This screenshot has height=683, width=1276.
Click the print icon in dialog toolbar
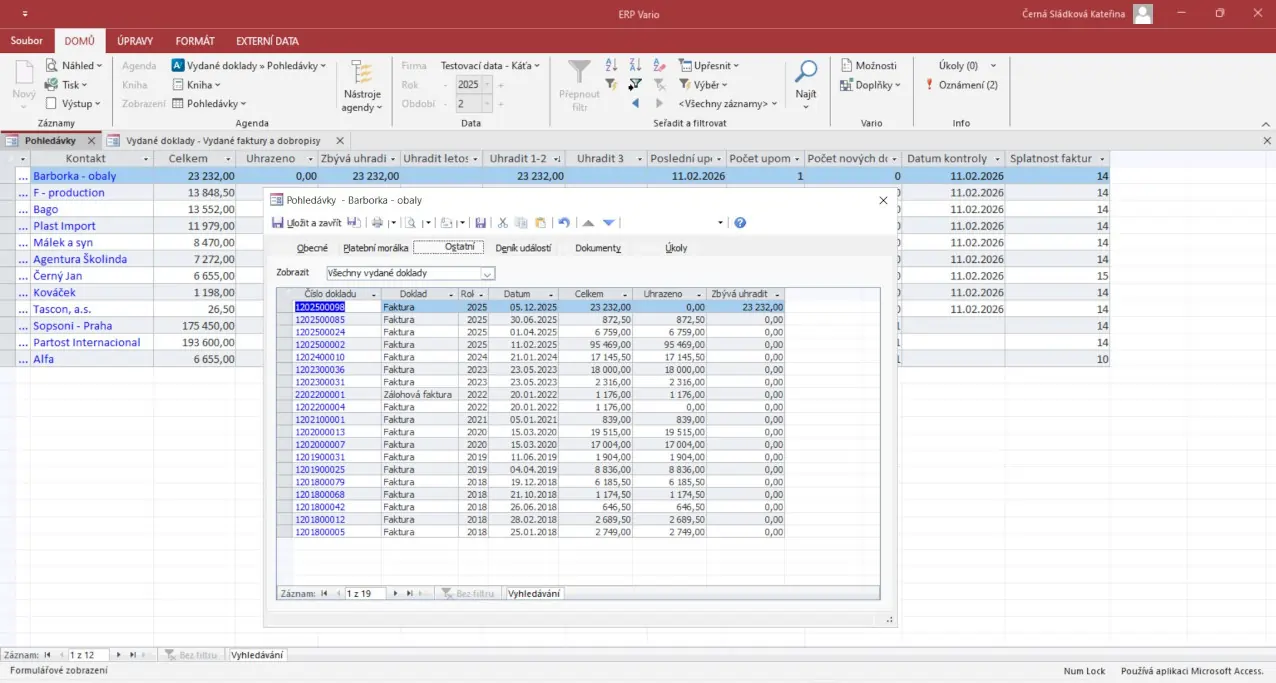click(378, 223)
